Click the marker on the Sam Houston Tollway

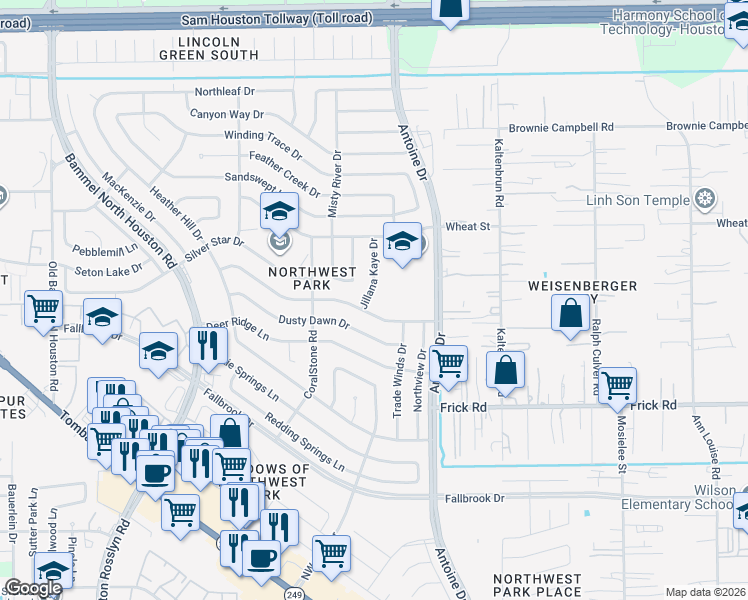[450, 10]
